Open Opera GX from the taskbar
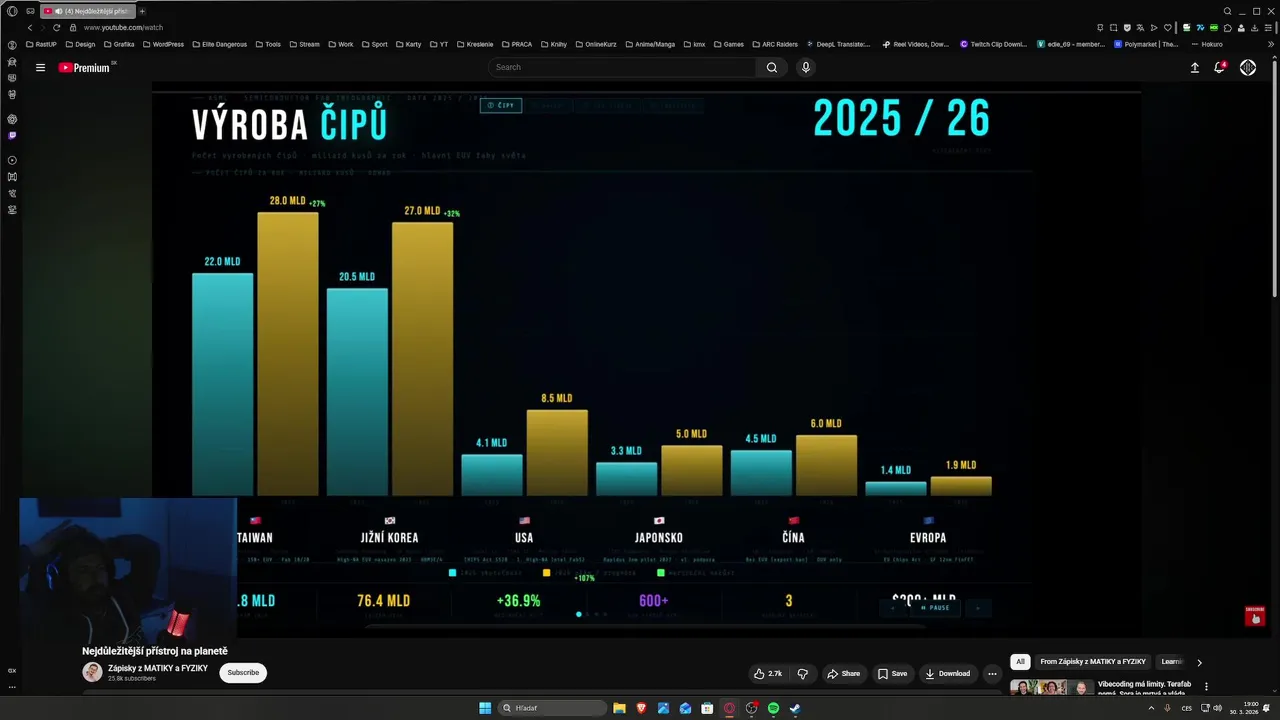 pyautogui.click(x=729, y=708)
